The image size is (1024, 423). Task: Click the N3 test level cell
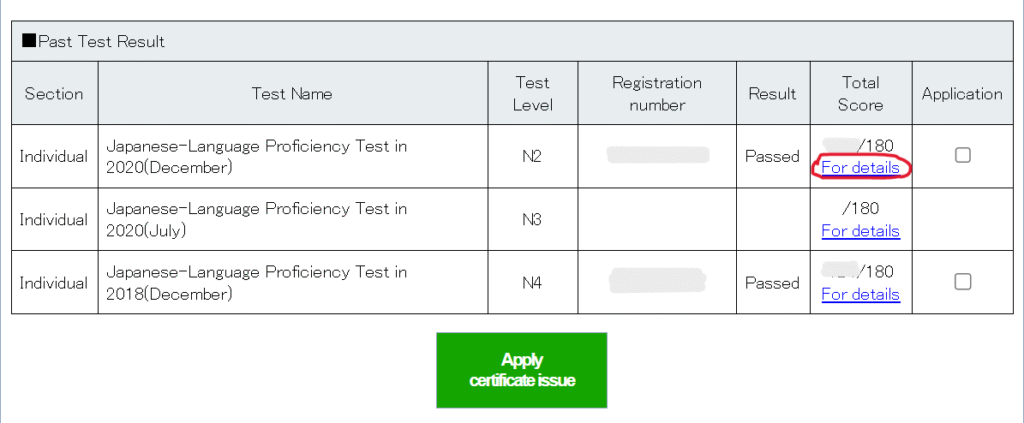[532, 219]
